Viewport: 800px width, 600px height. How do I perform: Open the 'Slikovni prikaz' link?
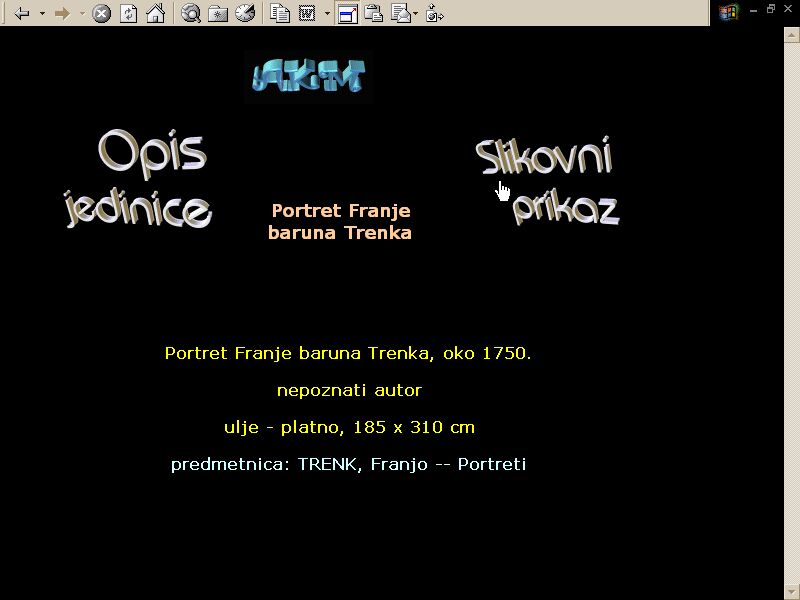[x=547, y=182]
